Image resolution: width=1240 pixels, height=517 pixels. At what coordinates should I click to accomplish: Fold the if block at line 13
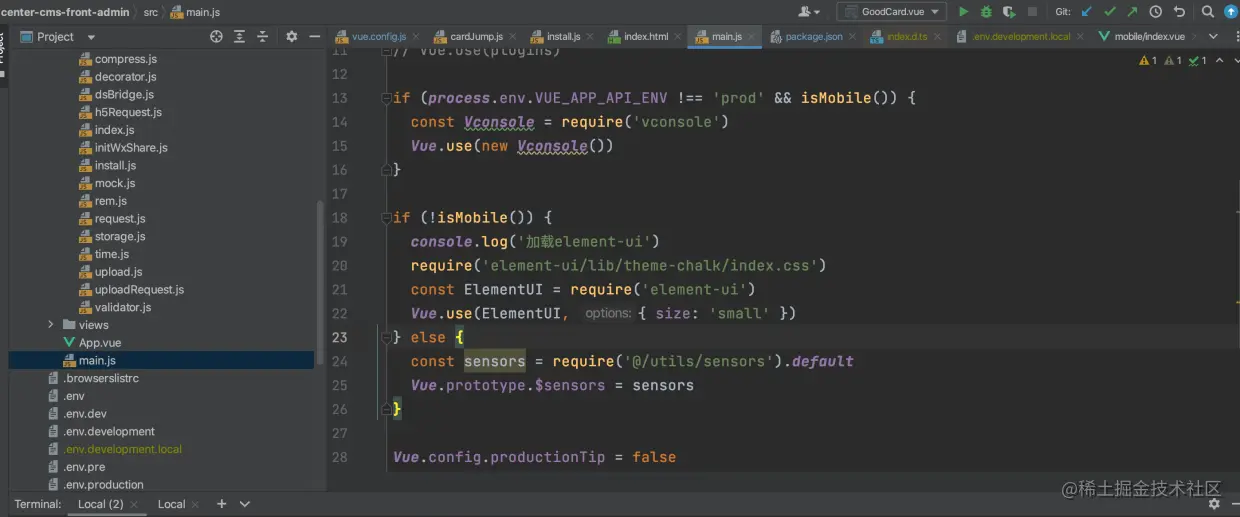385,98
